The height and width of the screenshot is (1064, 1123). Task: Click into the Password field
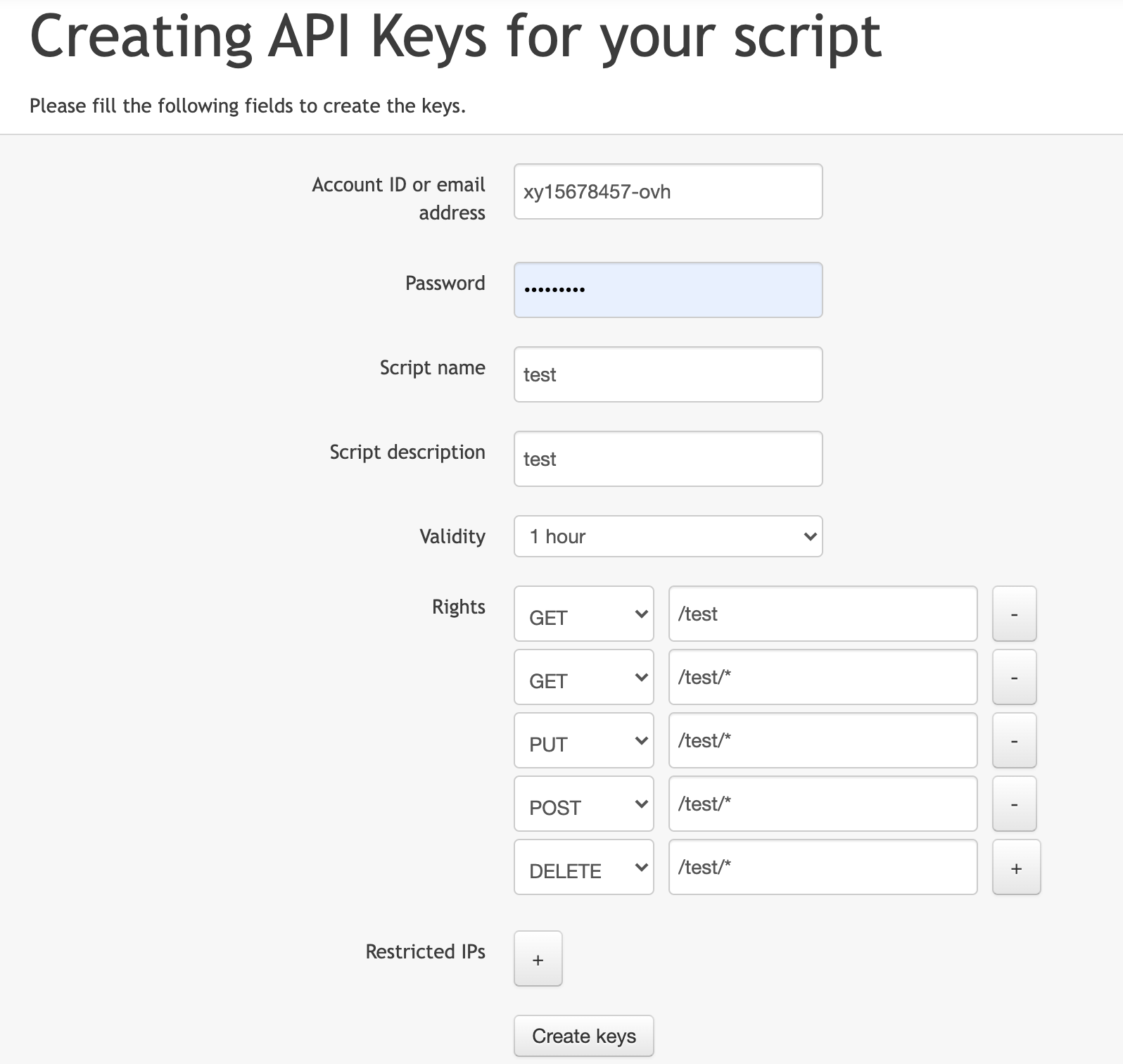coord(668,290)
